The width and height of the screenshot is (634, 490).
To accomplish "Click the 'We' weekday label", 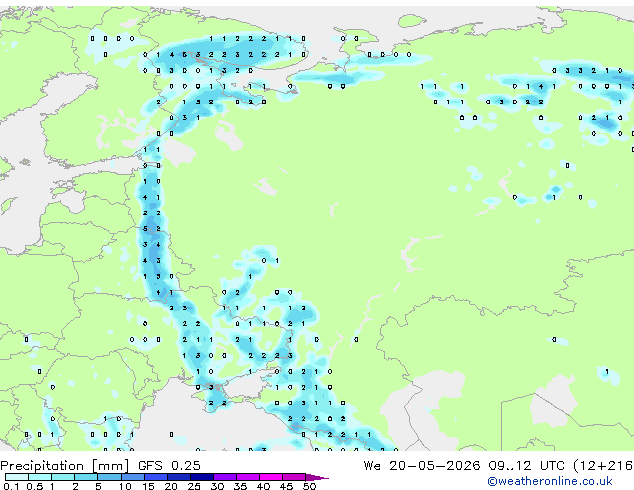I will pyautogui.click(x=372, y=466).
